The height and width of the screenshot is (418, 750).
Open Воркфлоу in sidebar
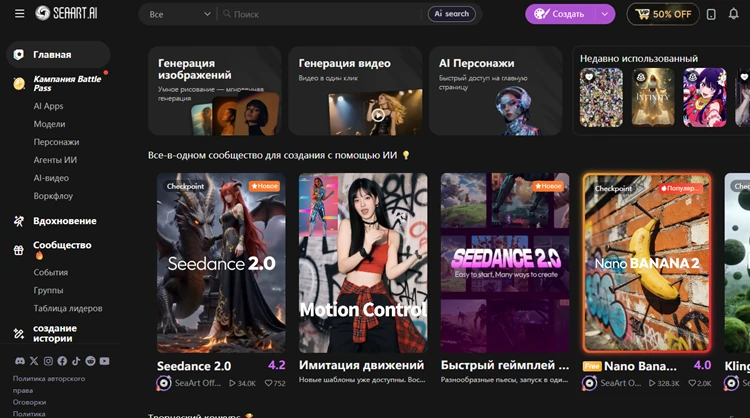(53, 196)
